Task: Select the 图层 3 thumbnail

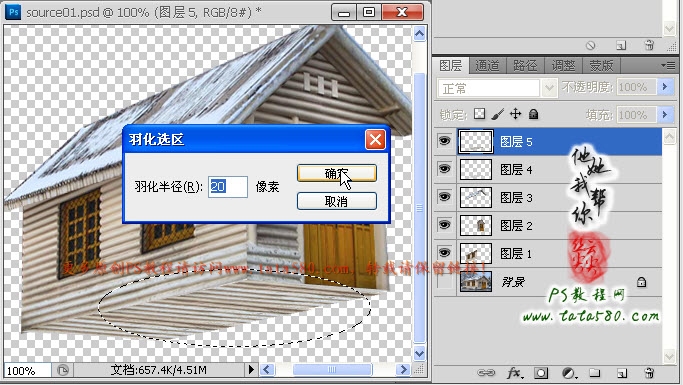Action: [476, 197]
